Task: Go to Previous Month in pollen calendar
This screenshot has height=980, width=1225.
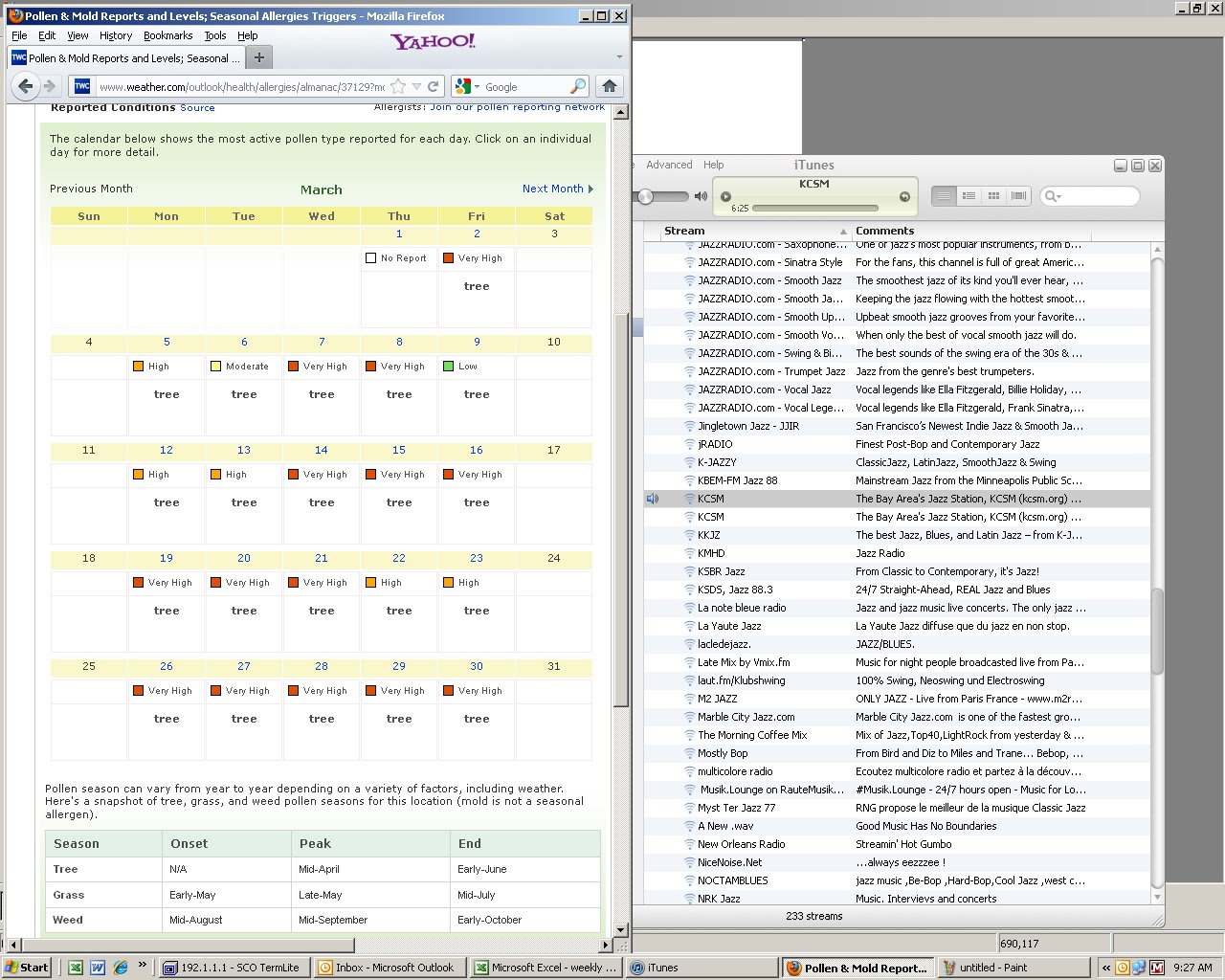Action: (91, 189)
